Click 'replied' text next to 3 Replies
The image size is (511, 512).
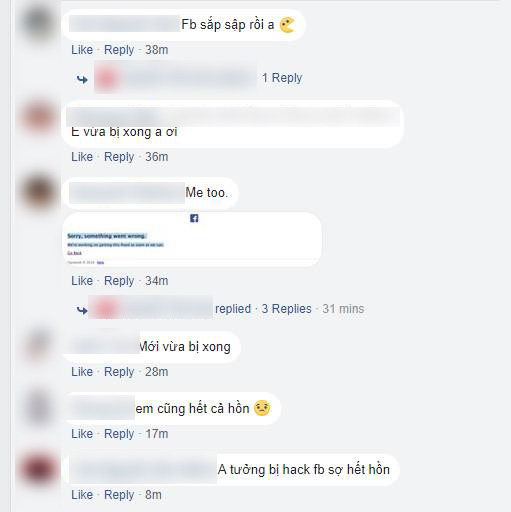point(233,309)
